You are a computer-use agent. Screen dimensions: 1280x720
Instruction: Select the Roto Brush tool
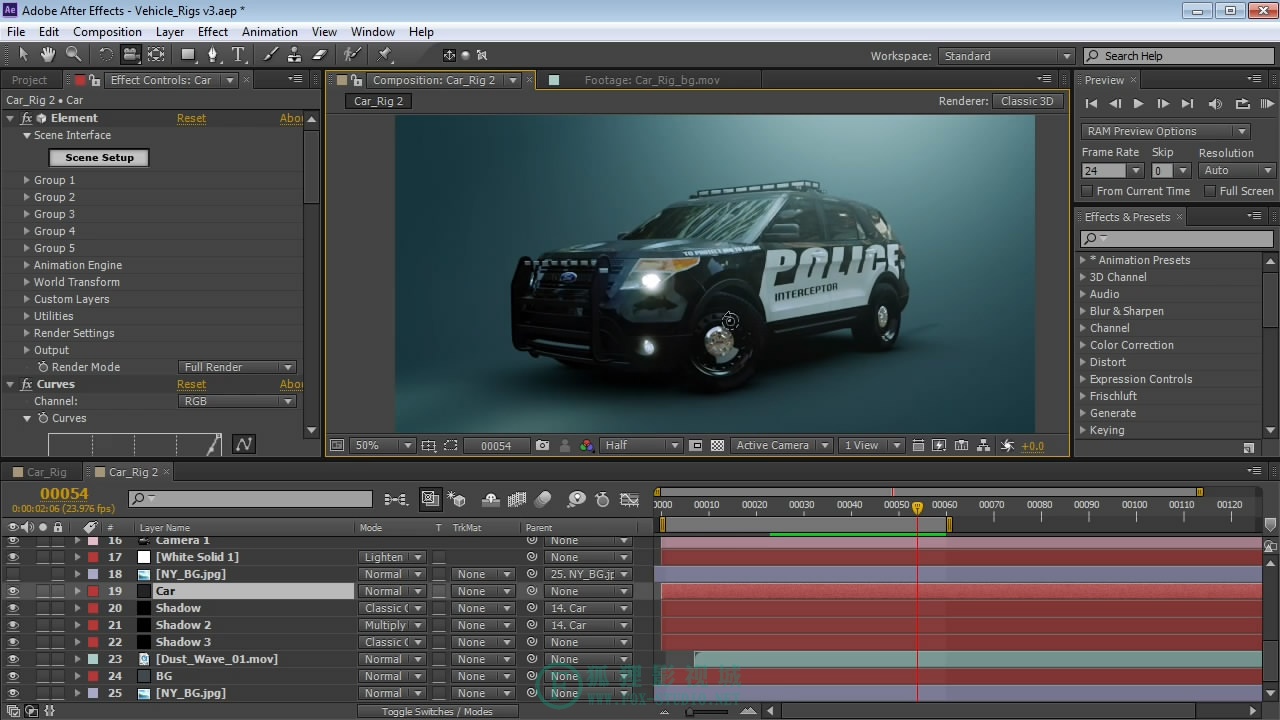coord(352,55)
